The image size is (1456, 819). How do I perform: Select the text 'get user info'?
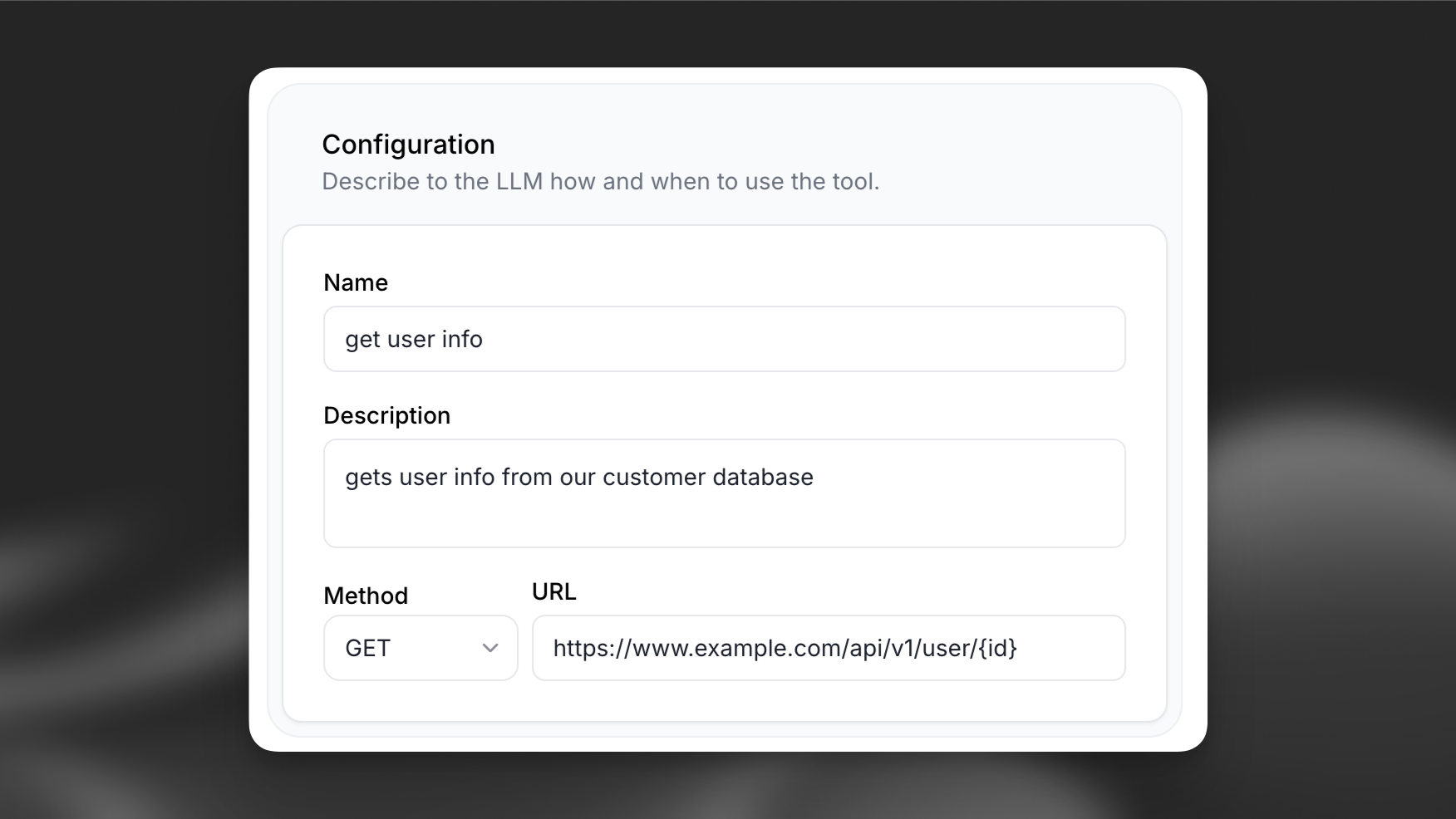(x=414, y=339)
